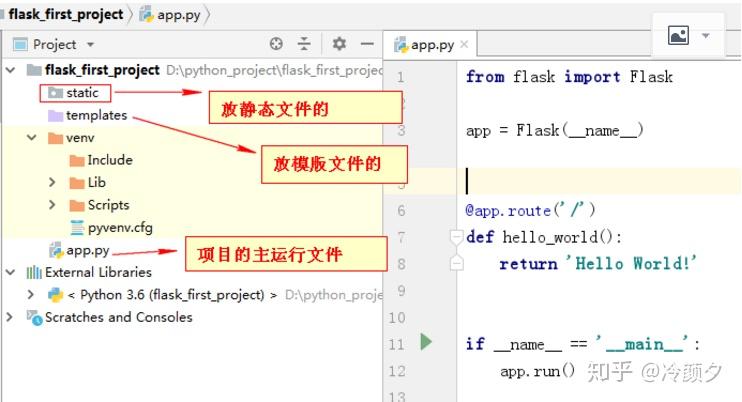Select the Python 3.6 (flask_first_project) entry

click(172, 295)
